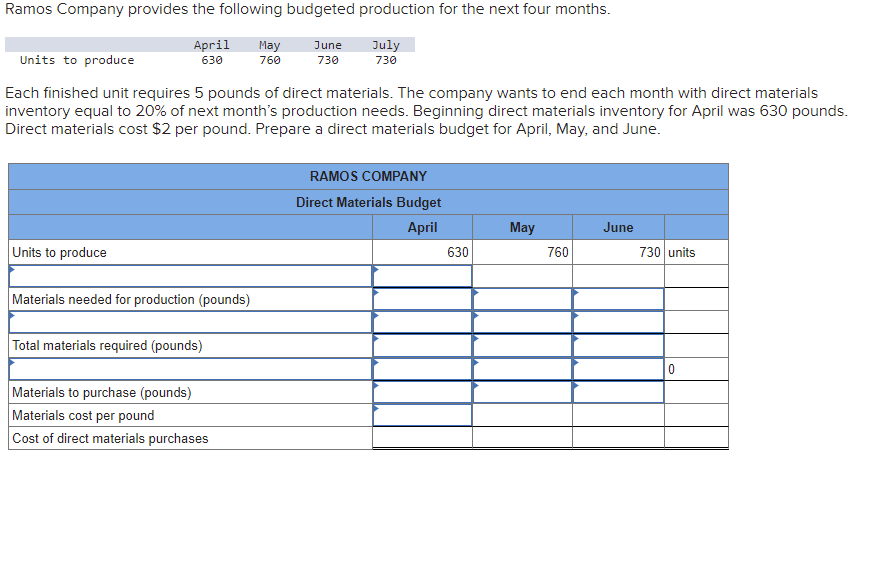Viewport: 882px width, 571px height.
Task: Click the 730 value in budget Units to produce row
Action: point(650,253)
